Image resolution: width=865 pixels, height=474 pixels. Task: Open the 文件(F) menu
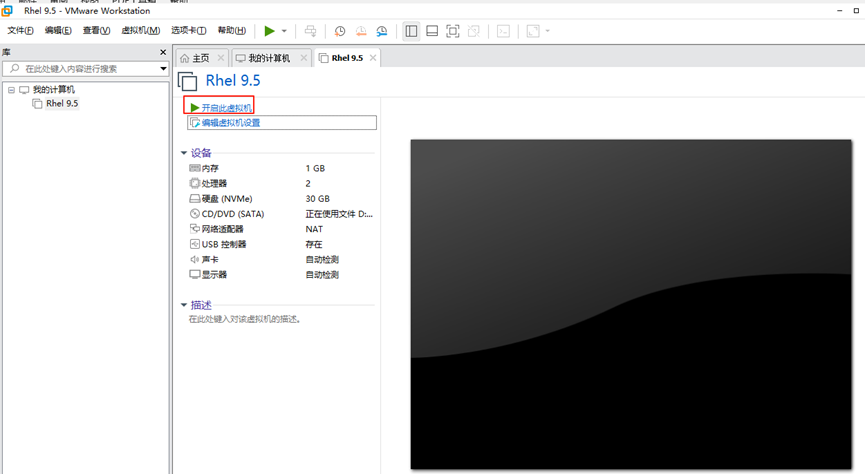coord(20,30)
